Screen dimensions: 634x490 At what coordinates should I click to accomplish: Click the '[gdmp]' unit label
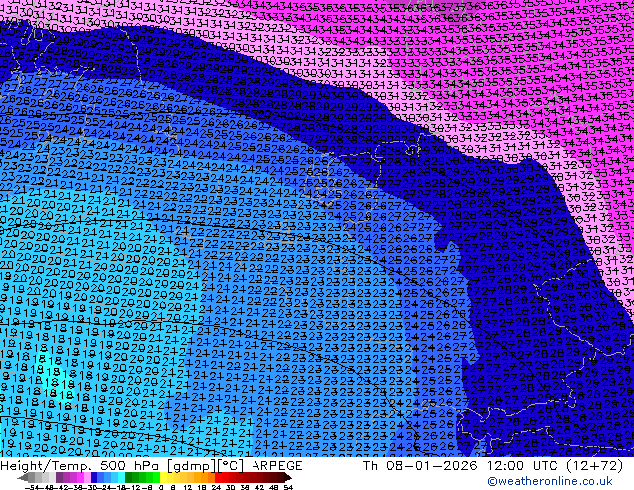(x=191, y=466)
